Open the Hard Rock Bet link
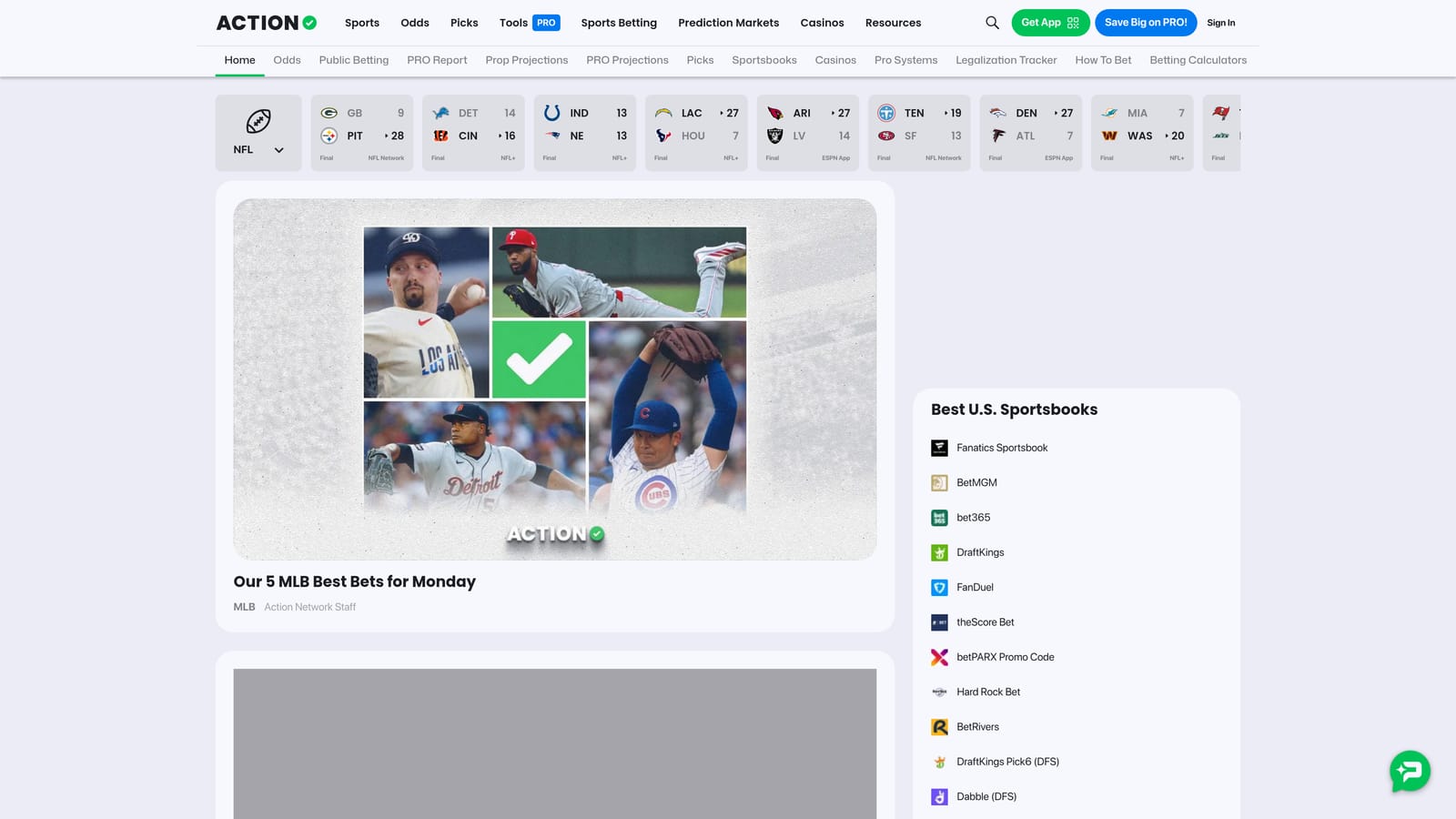This screenshot has width=1456, height=819. [988, 692]
